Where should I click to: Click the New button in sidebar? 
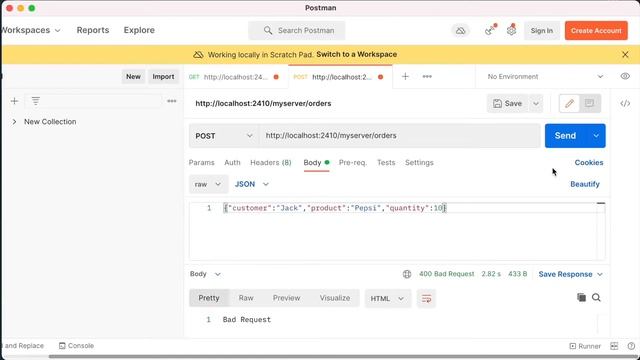click(x=133, y=77)
